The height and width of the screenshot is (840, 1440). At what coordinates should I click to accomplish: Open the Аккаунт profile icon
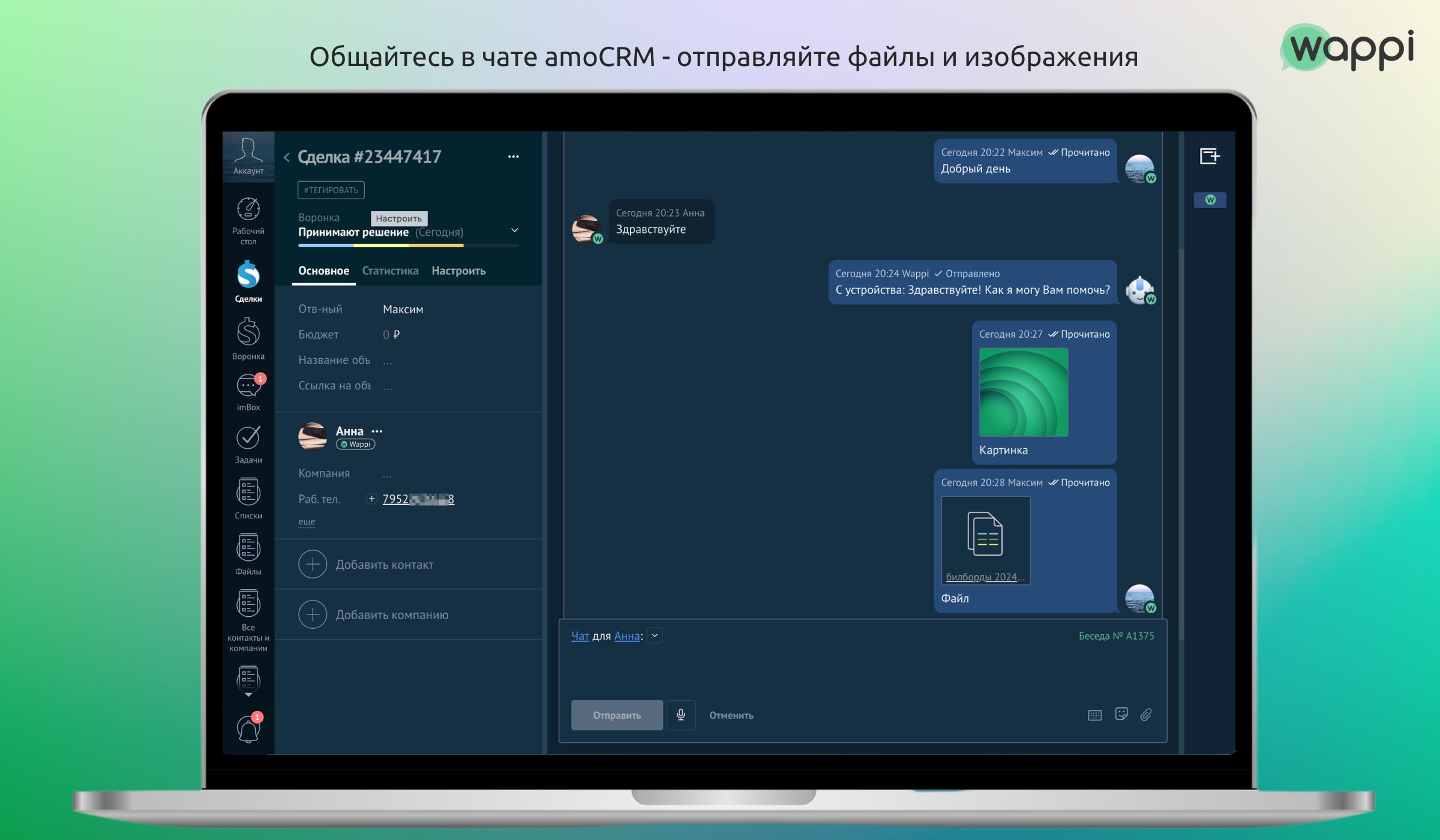pyautogui.click(x=248, y=155)
